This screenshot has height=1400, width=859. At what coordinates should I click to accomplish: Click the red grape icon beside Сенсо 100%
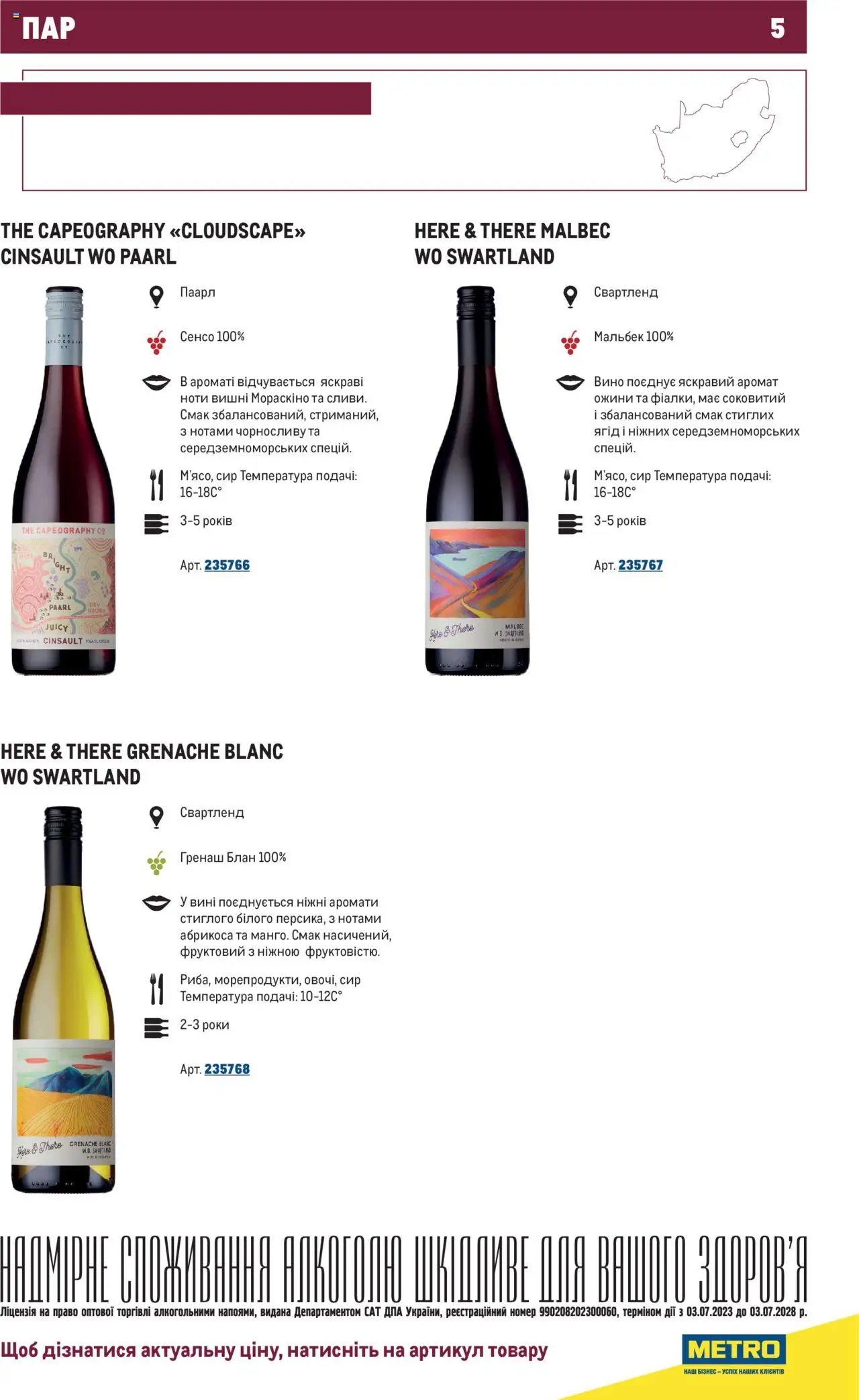click(156, 342)
